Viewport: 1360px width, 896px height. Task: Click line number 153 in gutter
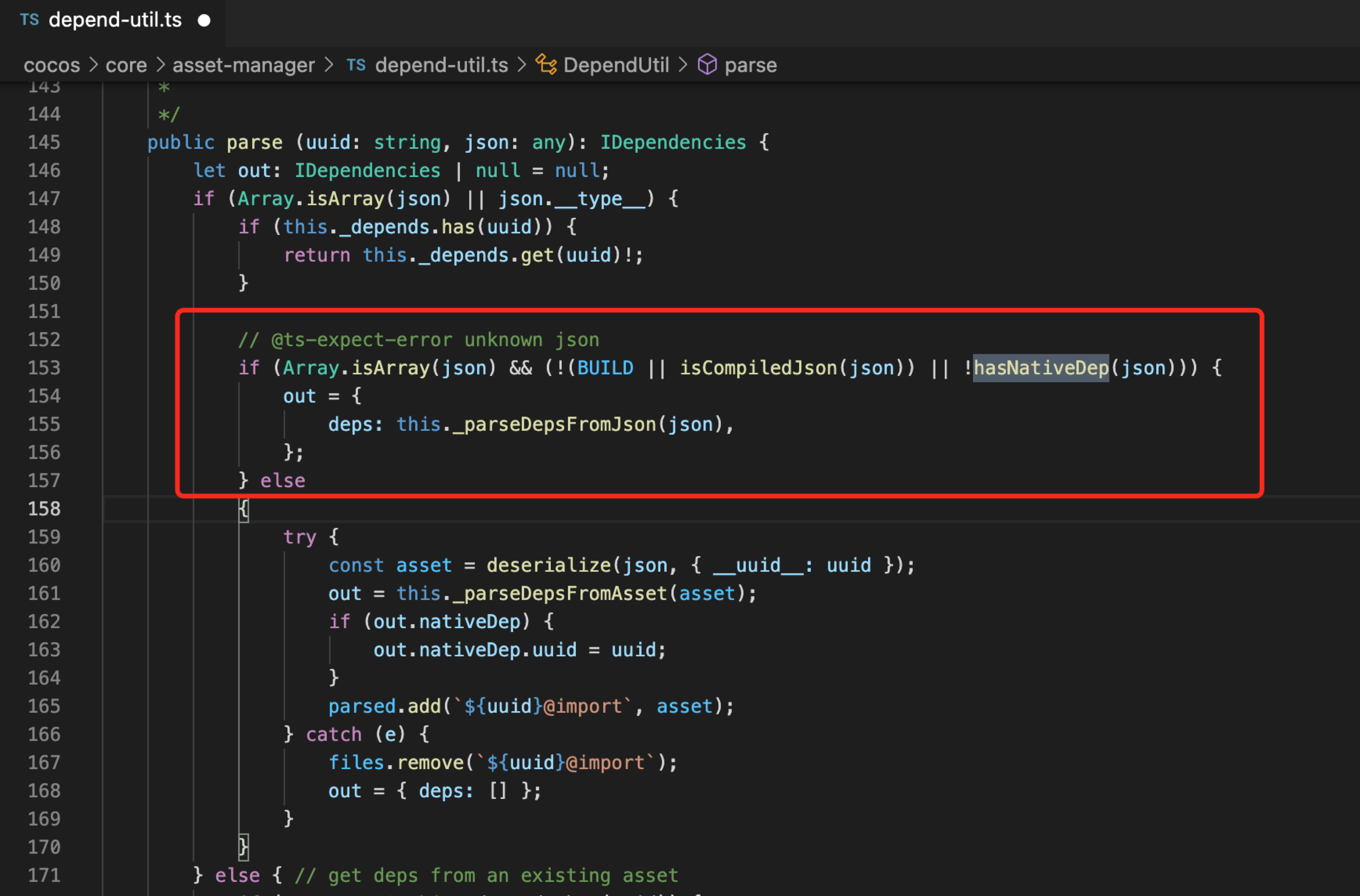44,367
